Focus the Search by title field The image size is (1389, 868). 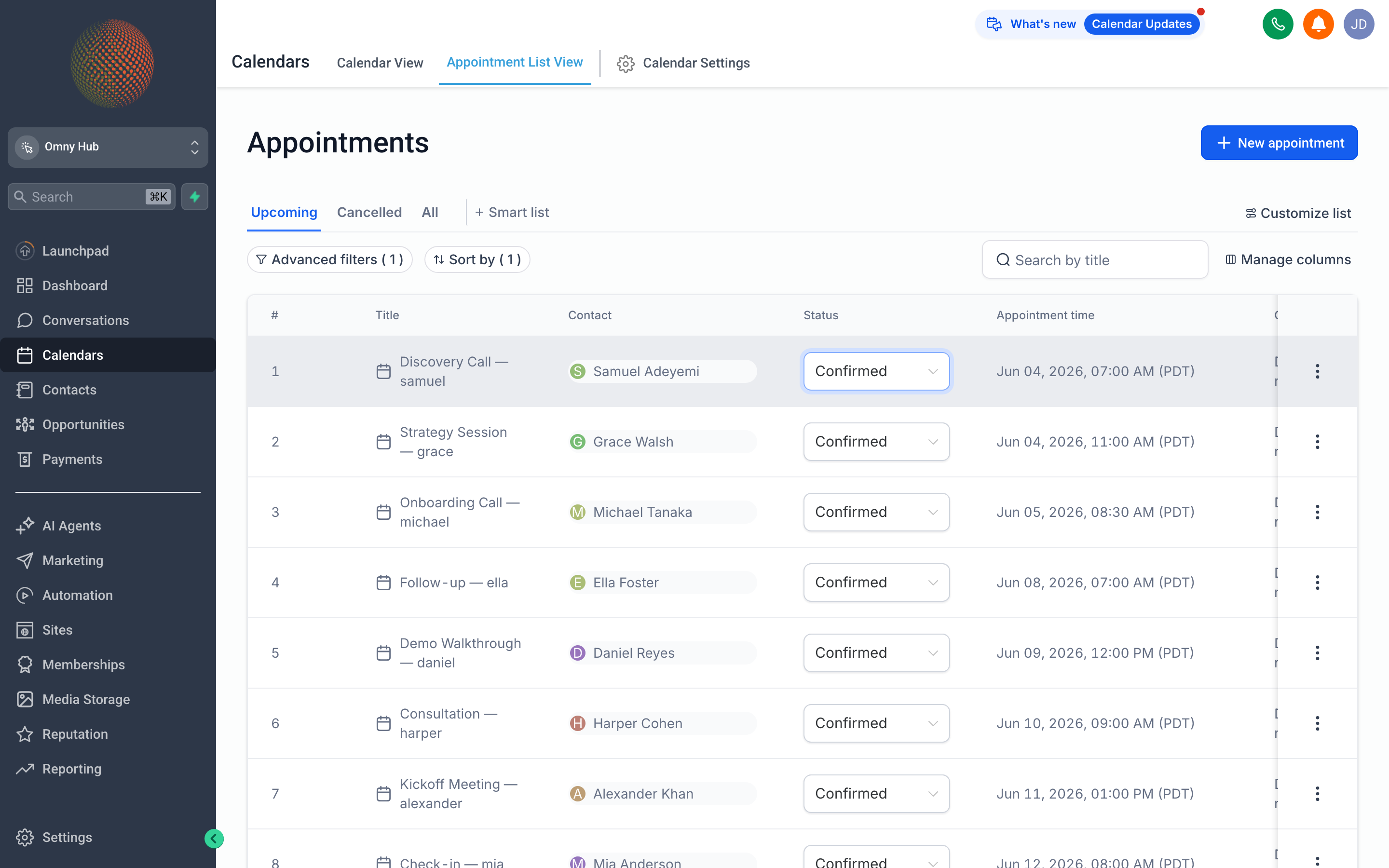pyautogui.click(x=1094, y=259)
